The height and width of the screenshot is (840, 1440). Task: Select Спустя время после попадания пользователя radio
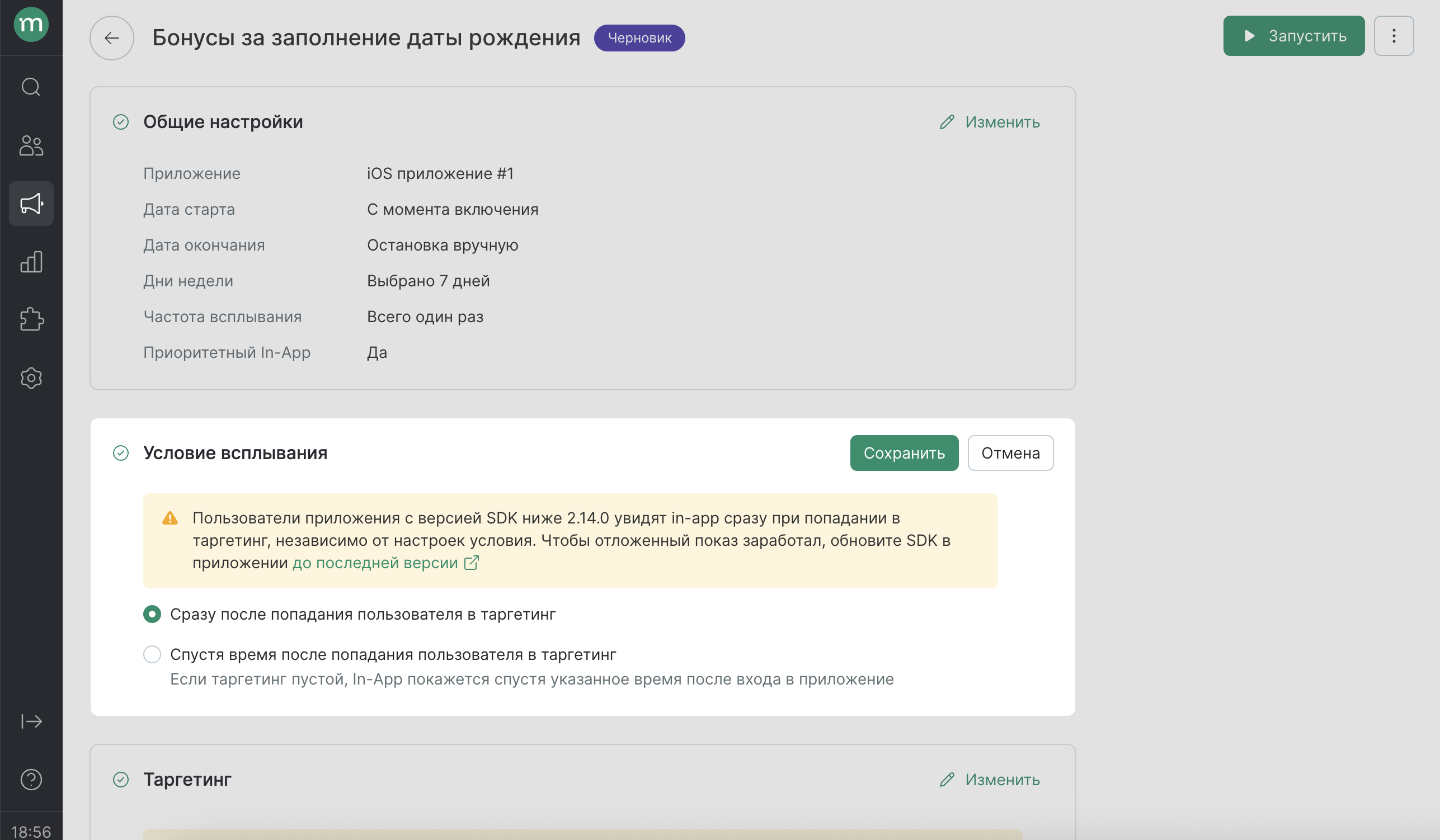(152, 654)
